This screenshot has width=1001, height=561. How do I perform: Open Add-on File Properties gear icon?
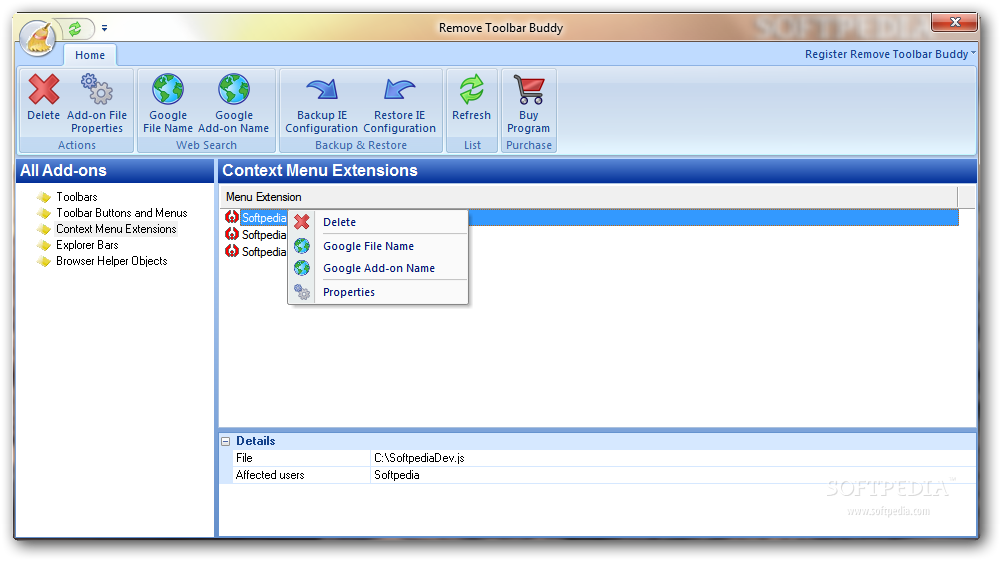click(x=97, y=89)
